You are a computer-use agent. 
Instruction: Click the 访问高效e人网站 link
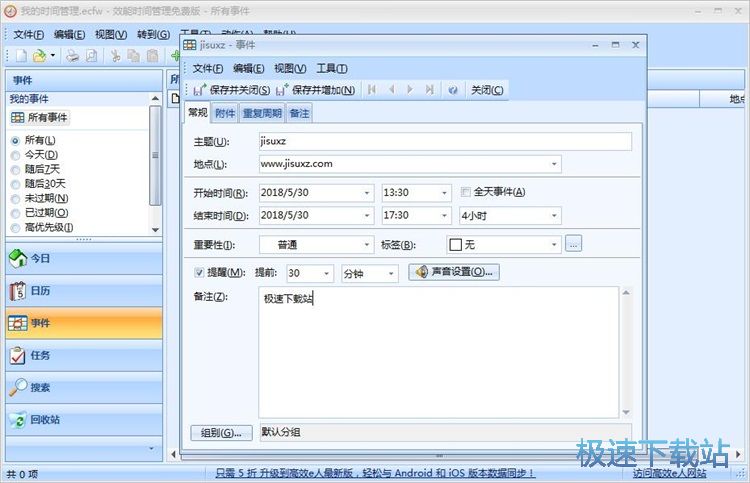(669, 473)
